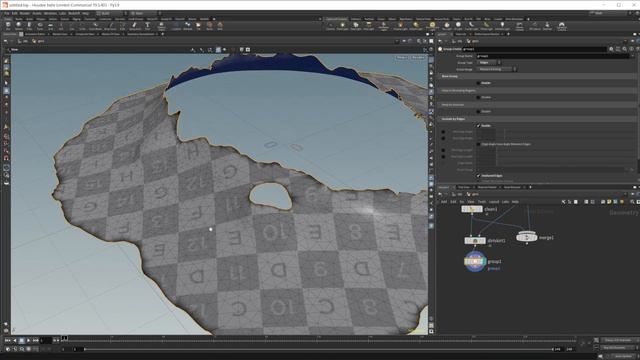Select the Metaball shelf tool
Screen dimensions: 640x360
(187, 26)
